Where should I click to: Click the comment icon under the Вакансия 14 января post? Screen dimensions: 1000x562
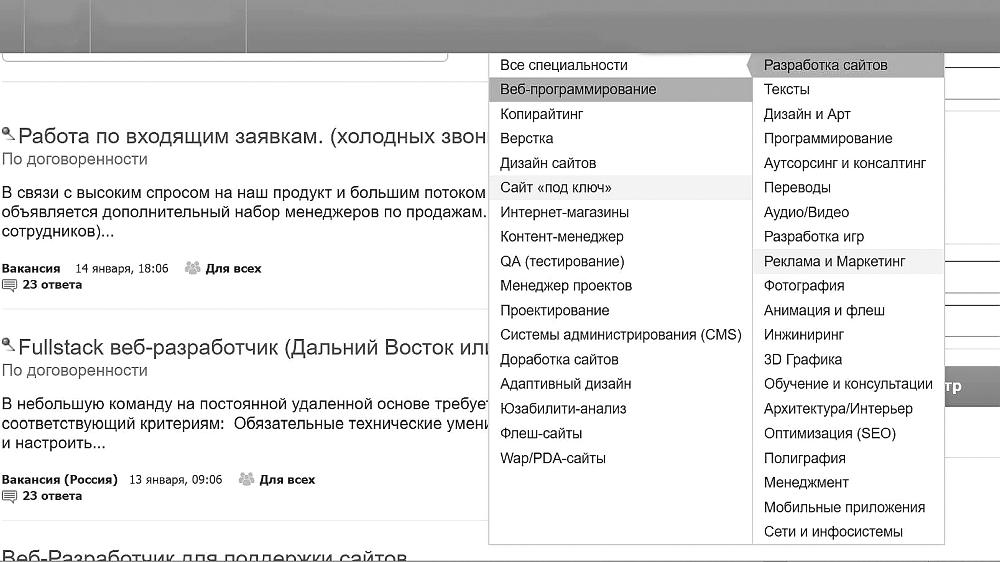click(x=10, y=285)
